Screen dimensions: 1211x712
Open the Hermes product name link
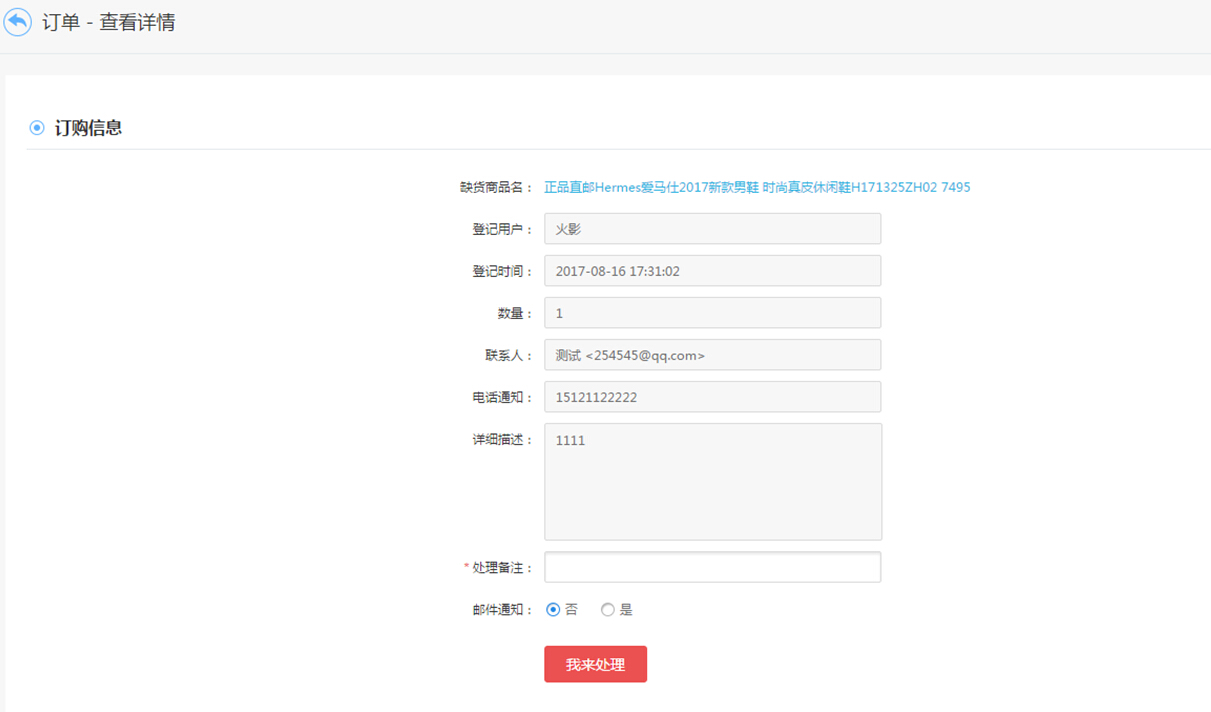[757, 187]
